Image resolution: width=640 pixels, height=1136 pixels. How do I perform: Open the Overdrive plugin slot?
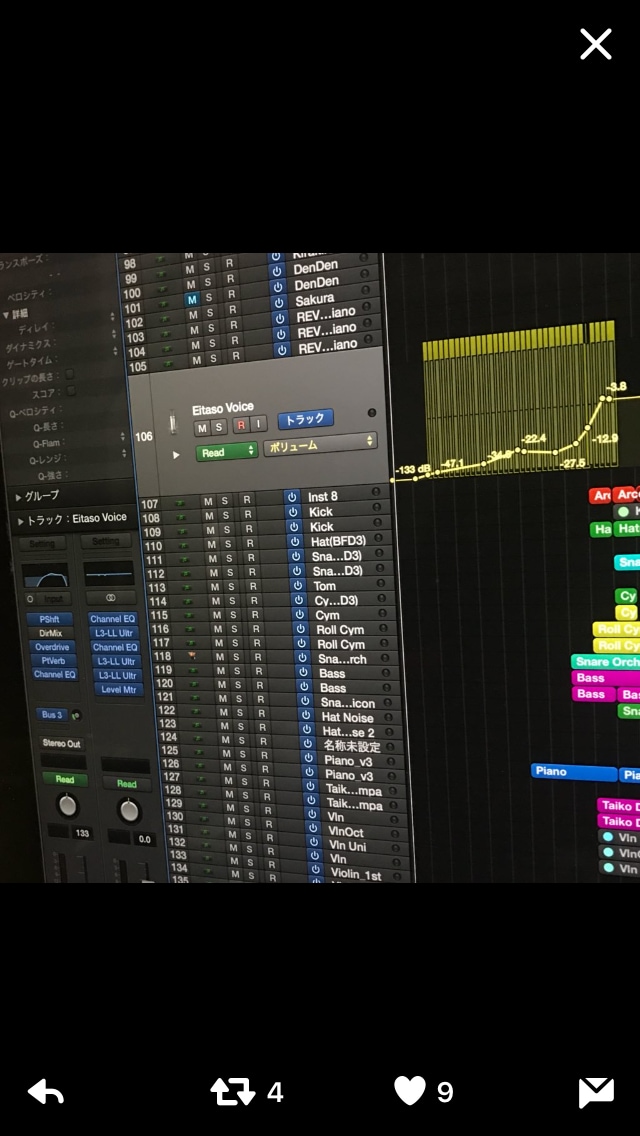click(x=51, y=647)
